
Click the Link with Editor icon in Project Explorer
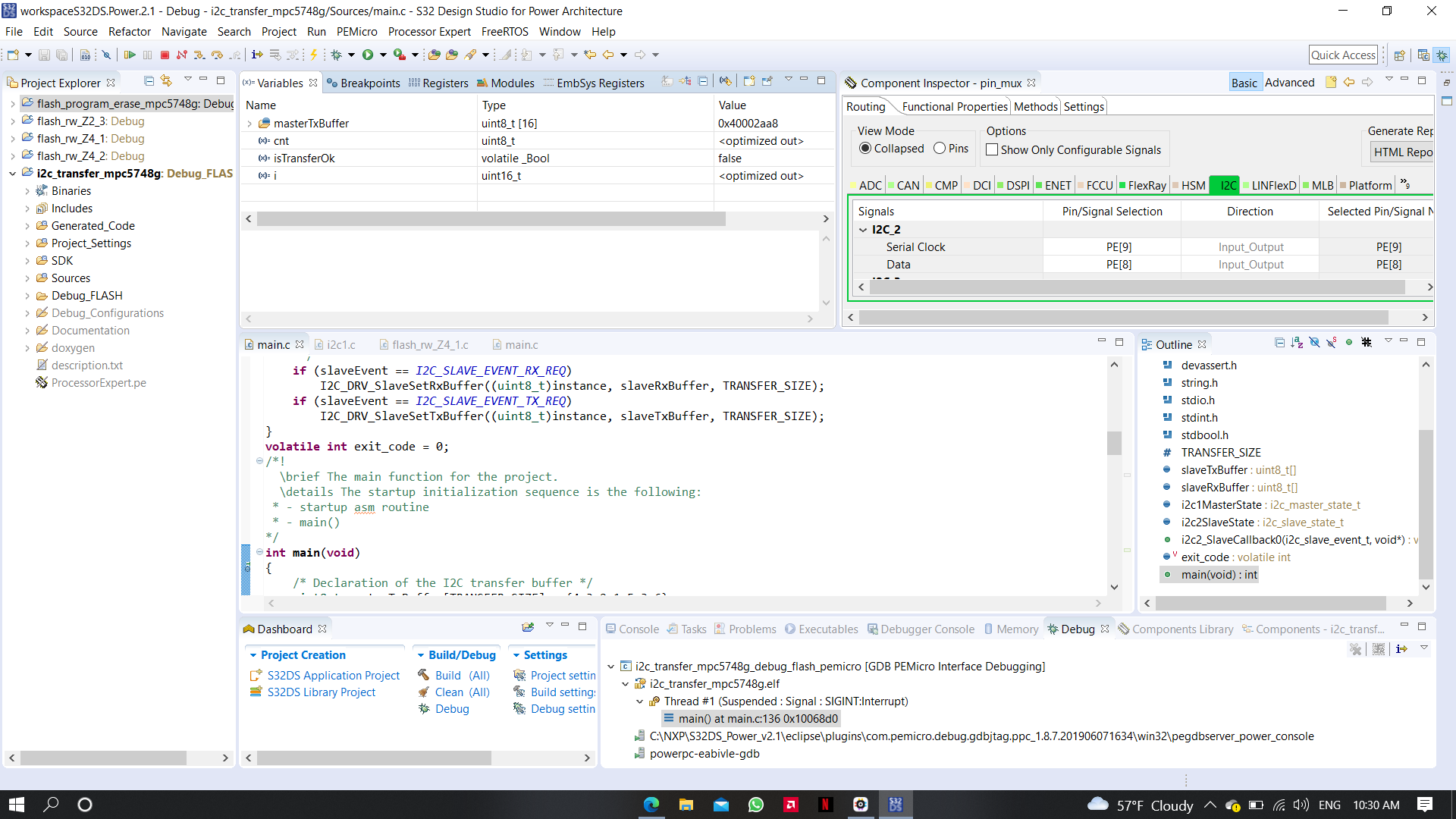166,81
